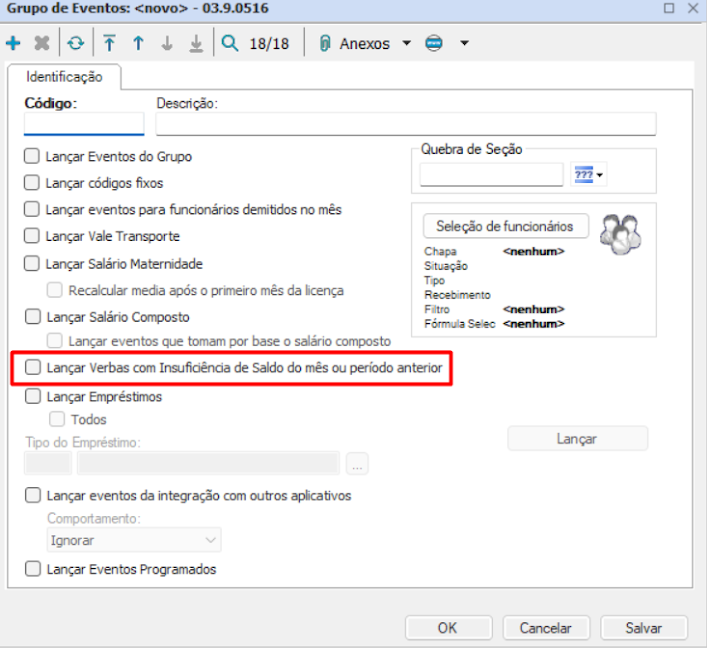707x648 pixels.
Task: Click the refresh arrows icon
Action: [x=76, y=44]
